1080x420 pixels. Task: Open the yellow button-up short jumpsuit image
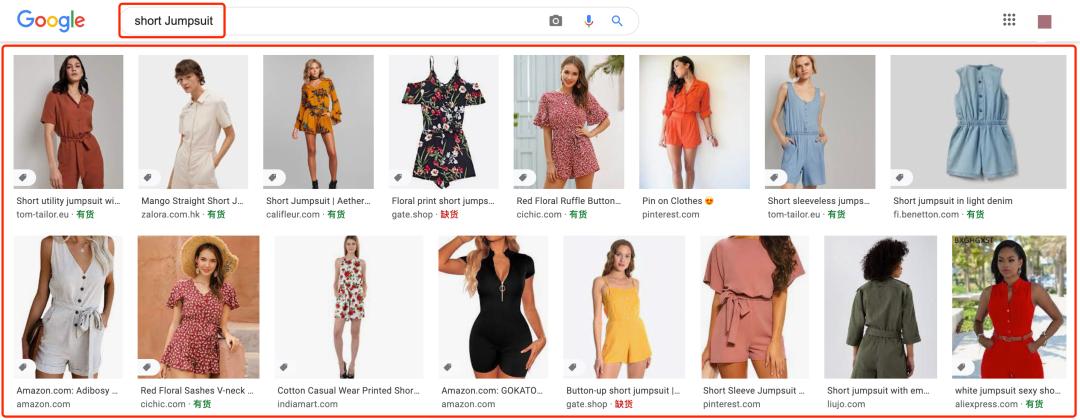(624, 307)
